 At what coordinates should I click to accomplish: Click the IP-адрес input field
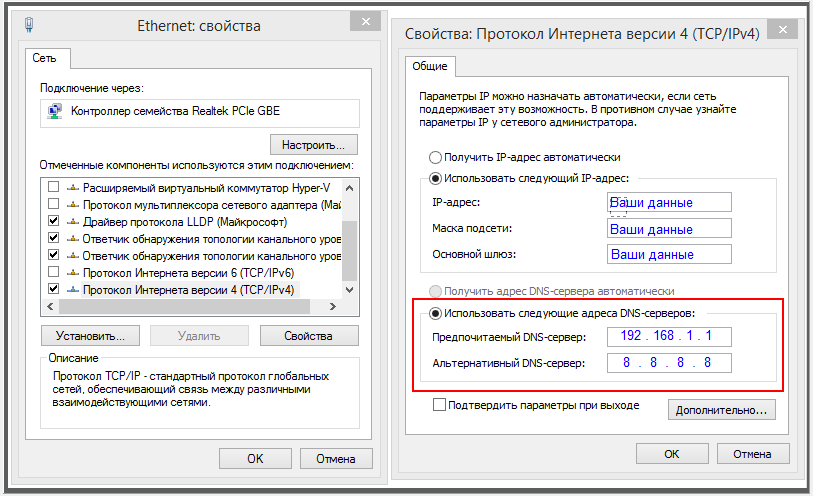click(669, 202)
